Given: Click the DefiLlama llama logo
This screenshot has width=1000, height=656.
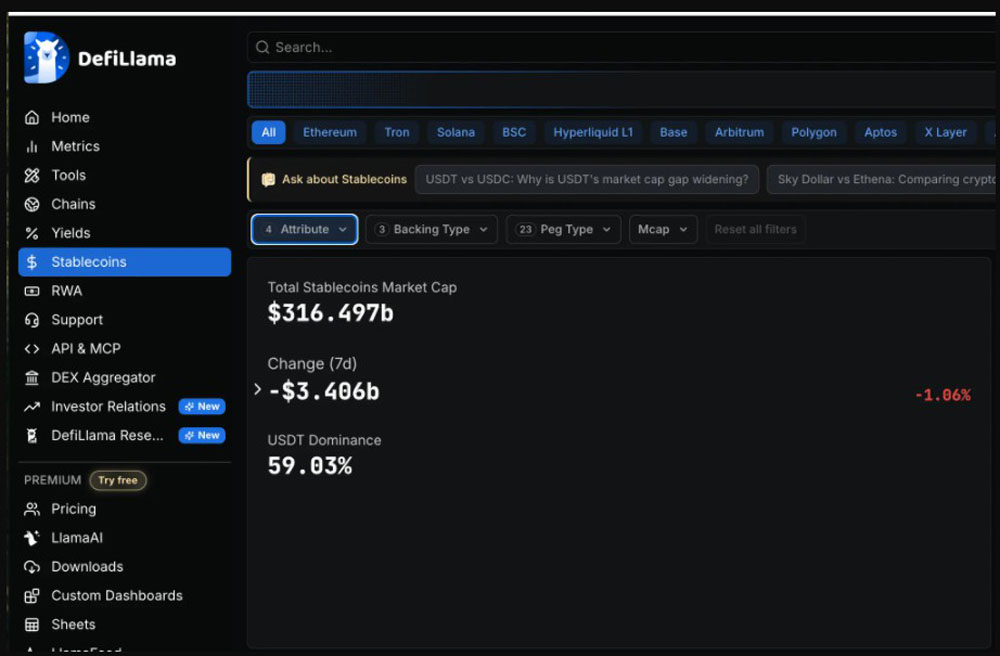Looking at the screenshot, I should click(46, 57).
